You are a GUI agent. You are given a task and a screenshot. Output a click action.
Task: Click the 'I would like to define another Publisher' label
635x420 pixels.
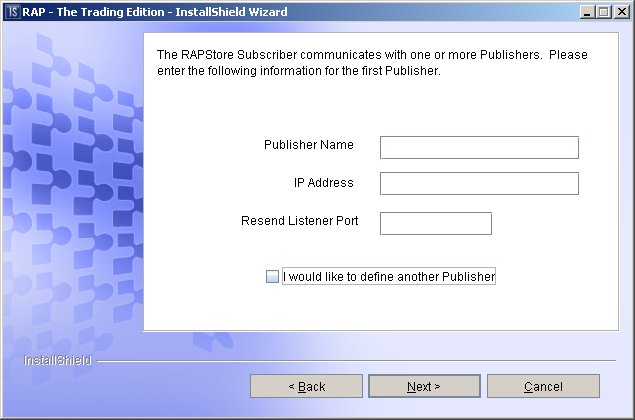(x=389, y=276)
